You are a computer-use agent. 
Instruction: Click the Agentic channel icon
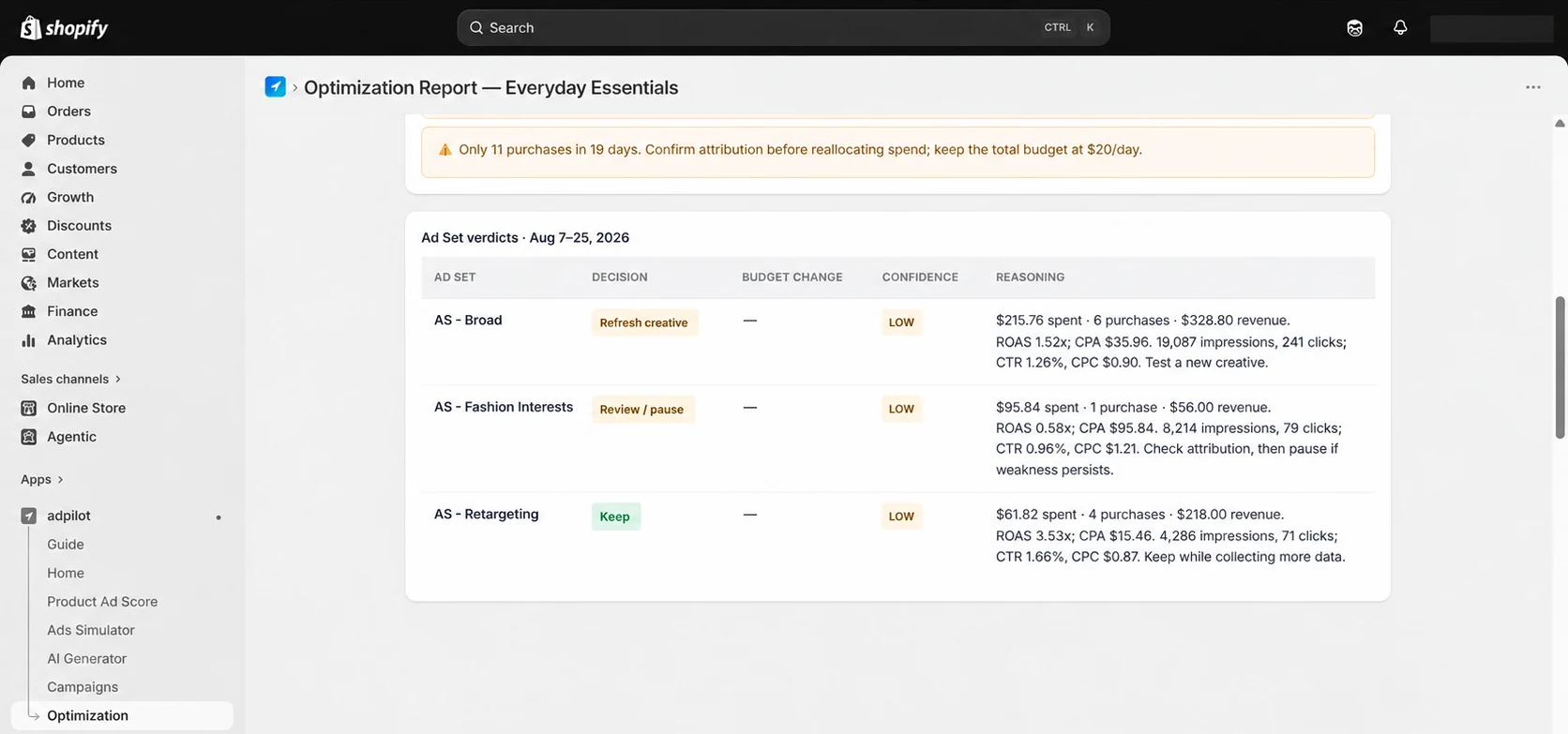(x=29, y=437)
